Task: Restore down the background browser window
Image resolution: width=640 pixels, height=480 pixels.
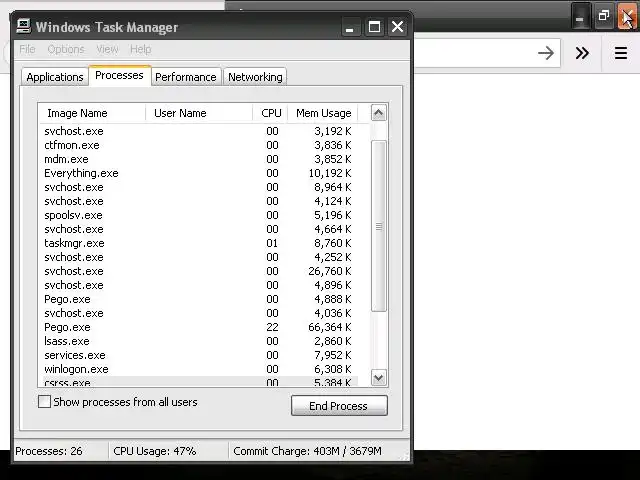Action: [x=604, y=16]
